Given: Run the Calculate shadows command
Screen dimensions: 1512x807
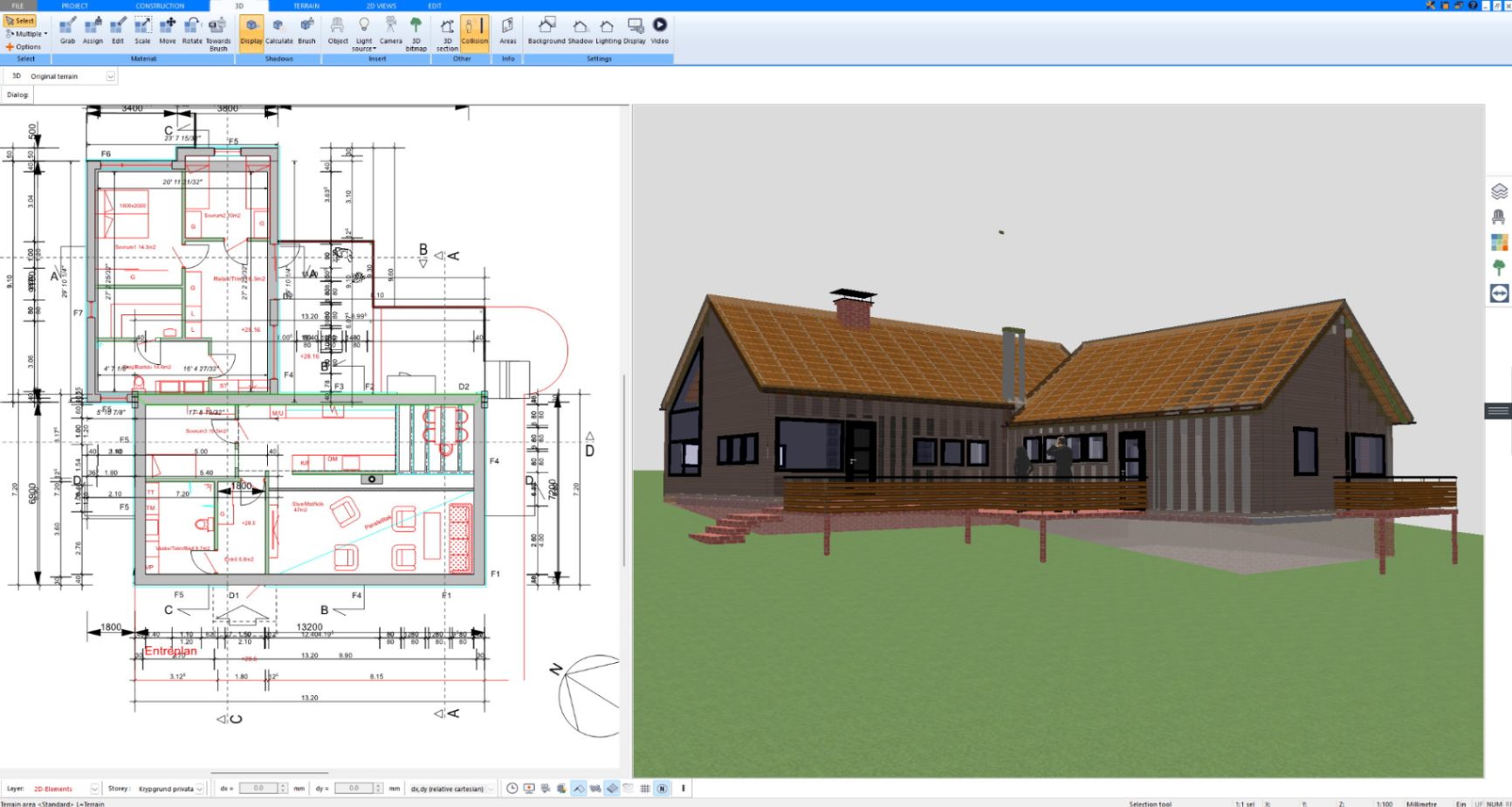Looking at the screenshot, I should pos(279,31).
